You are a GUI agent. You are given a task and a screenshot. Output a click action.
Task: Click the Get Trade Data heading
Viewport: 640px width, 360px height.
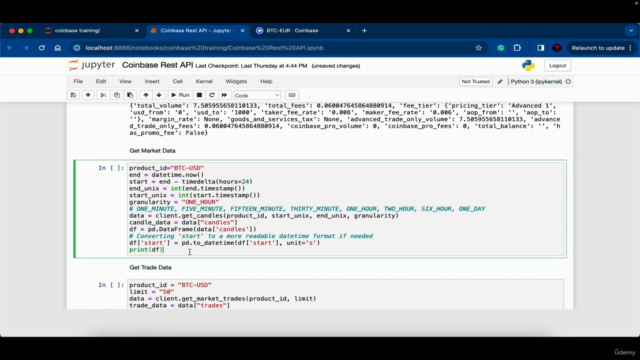point(150,267)
